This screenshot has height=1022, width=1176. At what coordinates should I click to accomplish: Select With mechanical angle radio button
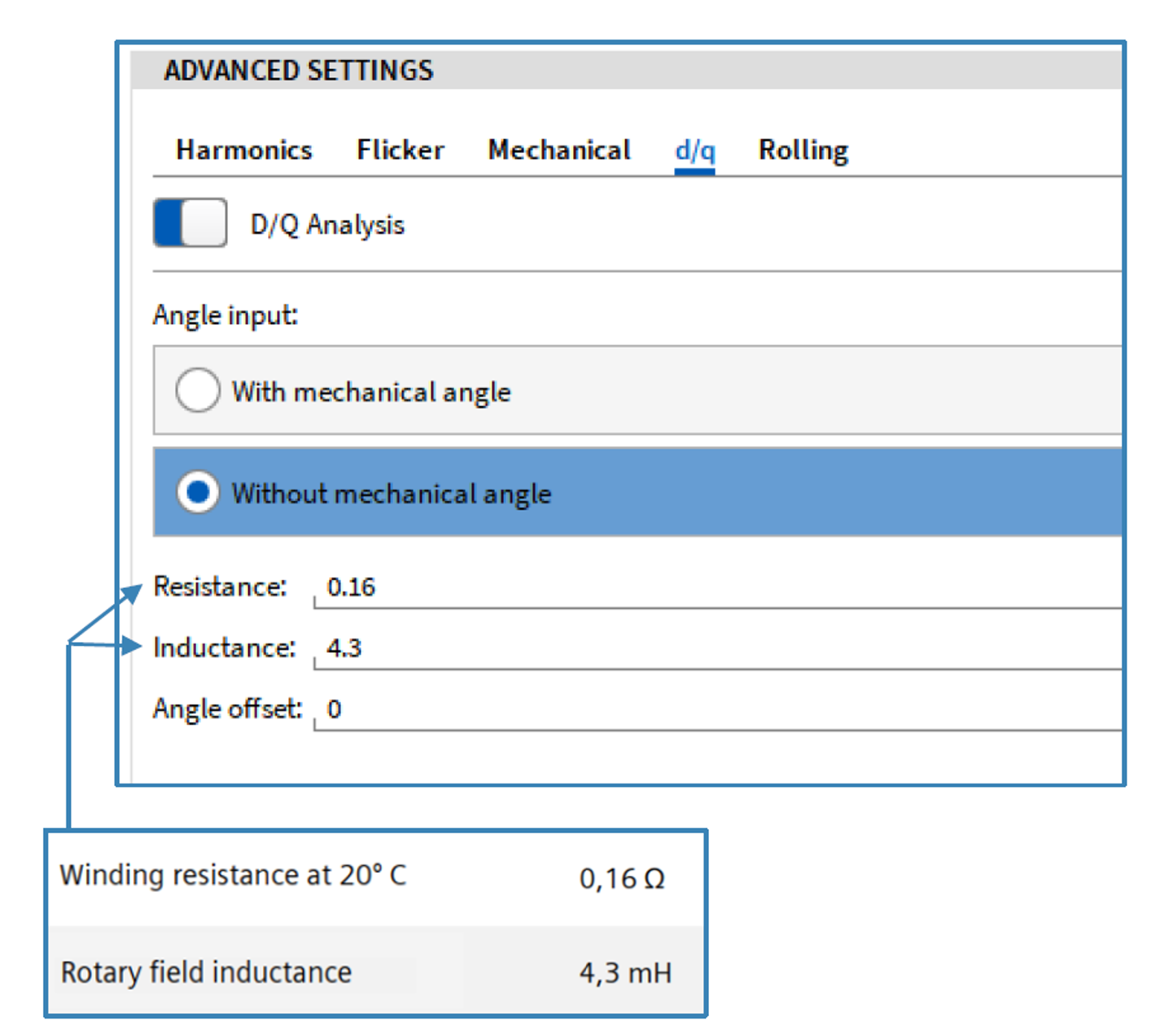click(x=198, y=390)
